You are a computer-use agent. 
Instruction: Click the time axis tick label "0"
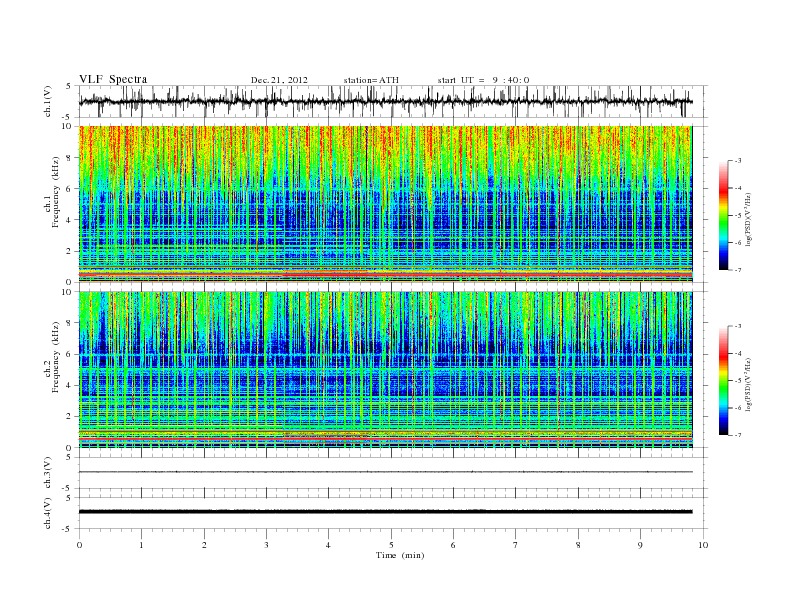click(x=79, y=545)
